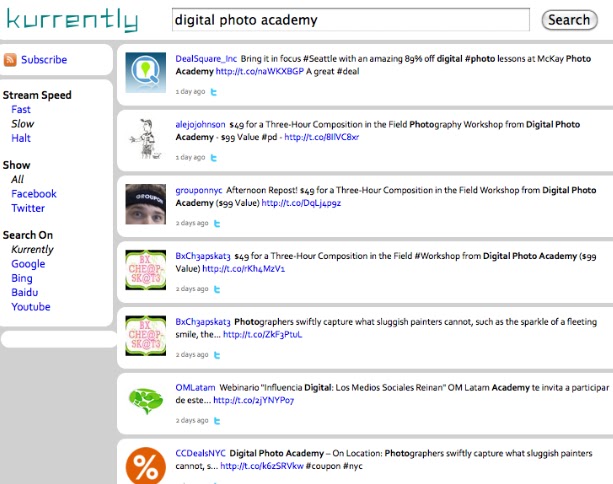Image resolution: width=613 pixels, height=484 pixels.
Task: Open the t.co/8IlVC8xr link
Action: point(321,137)
